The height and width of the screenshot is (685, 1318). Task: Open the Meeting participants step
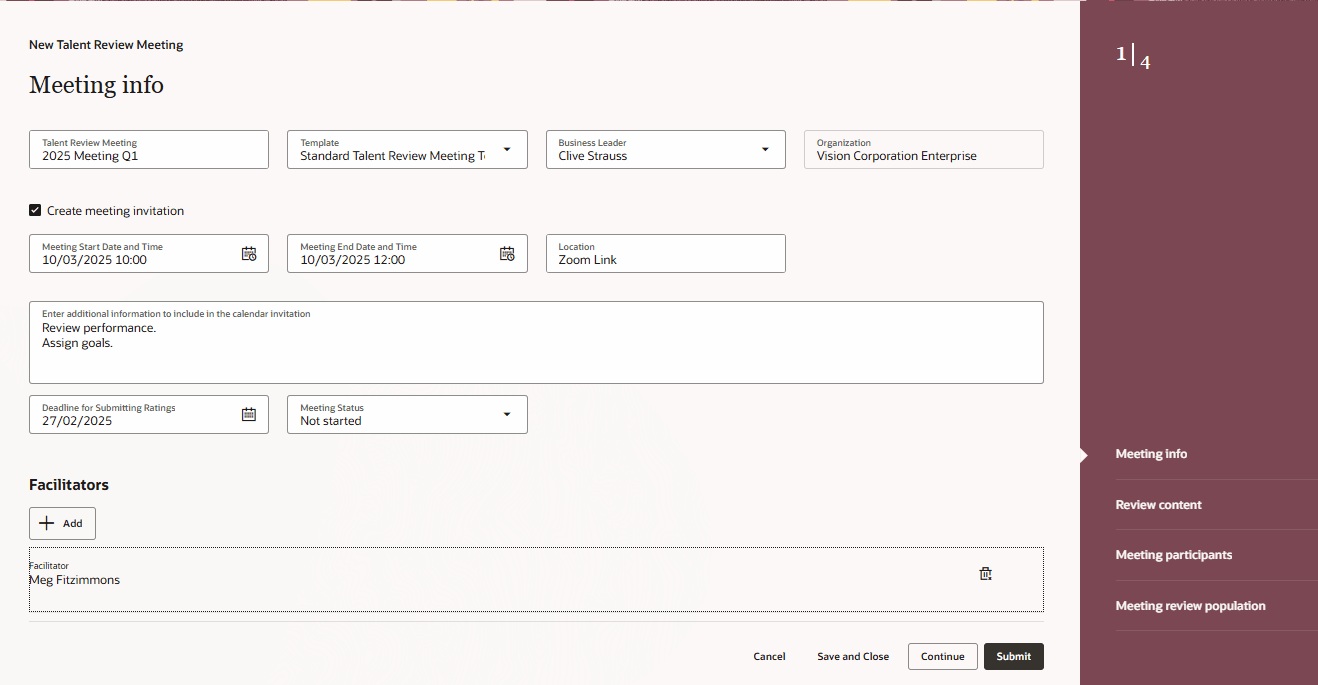pos(1173,554)
